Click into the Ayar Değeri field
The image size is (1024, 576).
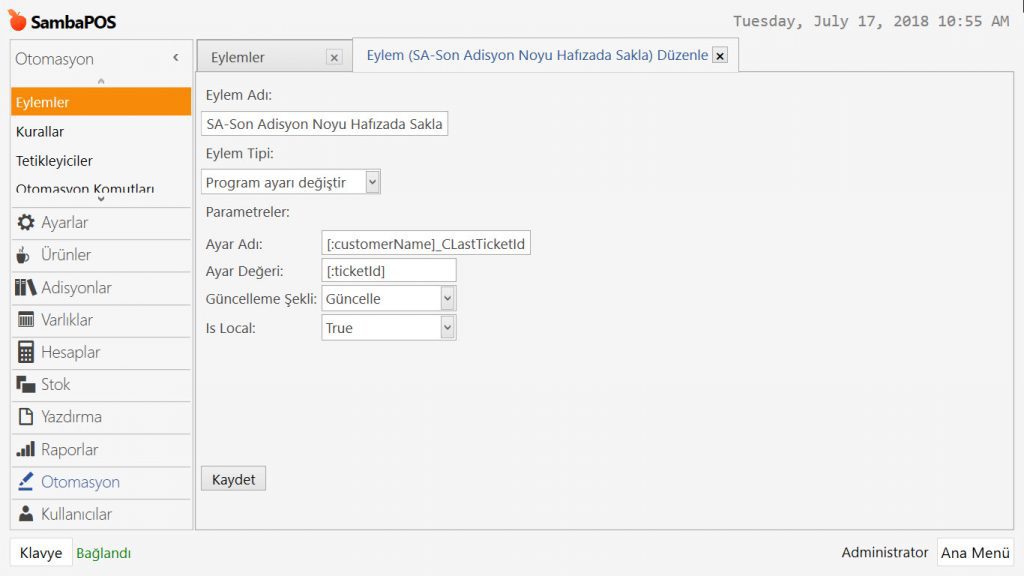click(389, 270)
